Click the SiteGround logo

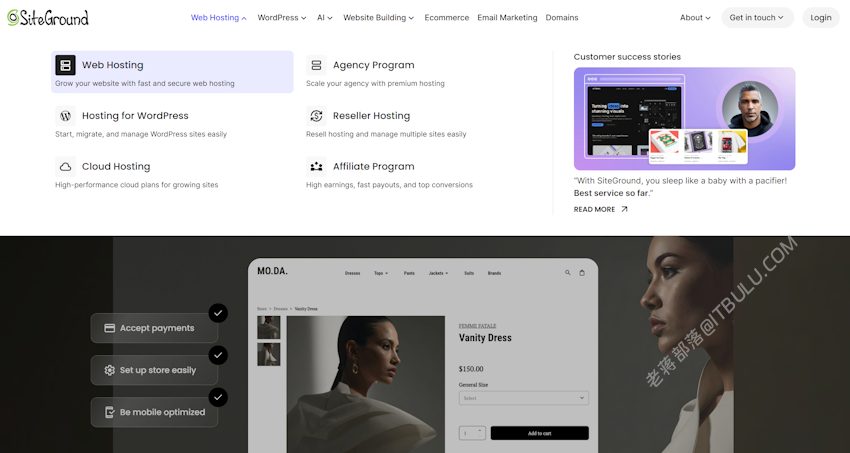48,17
